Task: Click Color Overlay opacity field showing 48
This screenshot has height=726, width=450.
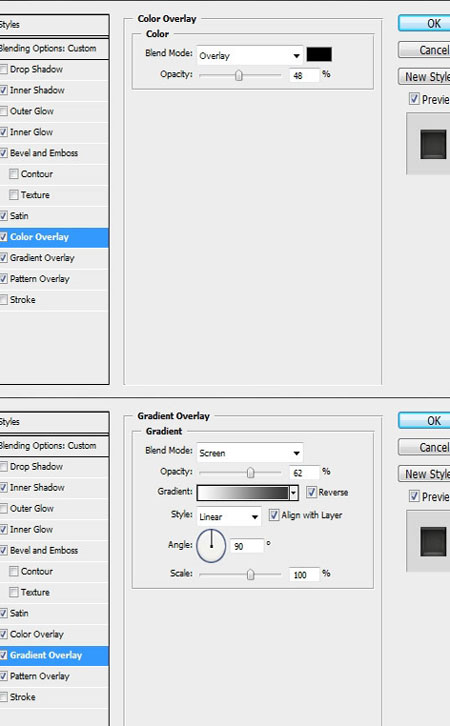Action: [x=304, y=75]
